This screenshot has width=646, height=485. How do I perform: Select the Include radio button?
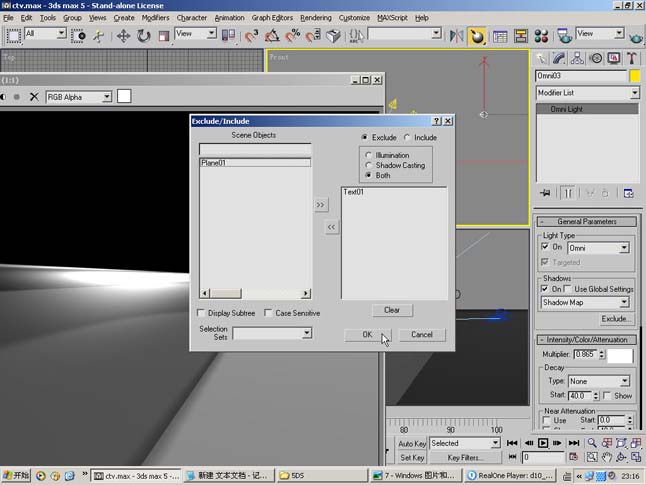pos(407,137)
